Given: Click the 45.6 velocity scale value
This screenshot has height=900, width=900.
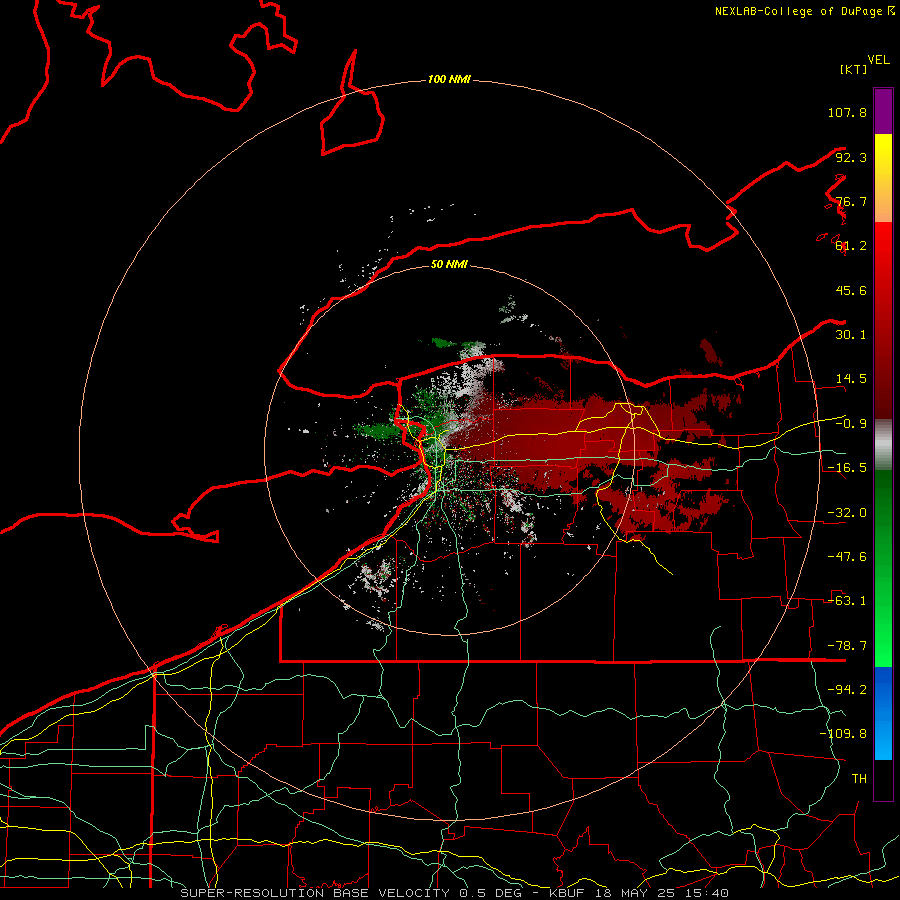Looking at the screenshot, I should [x=851, y=290].
